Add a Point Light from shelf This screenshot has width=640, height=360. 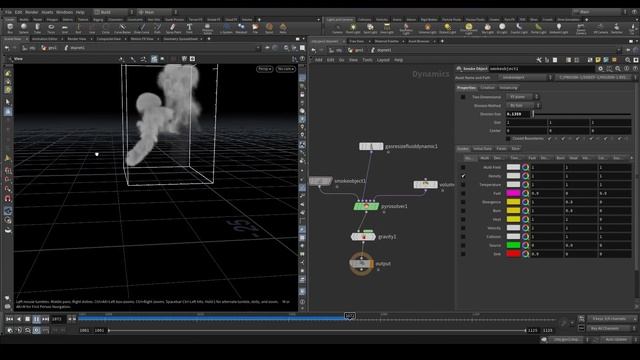point(353,28)
